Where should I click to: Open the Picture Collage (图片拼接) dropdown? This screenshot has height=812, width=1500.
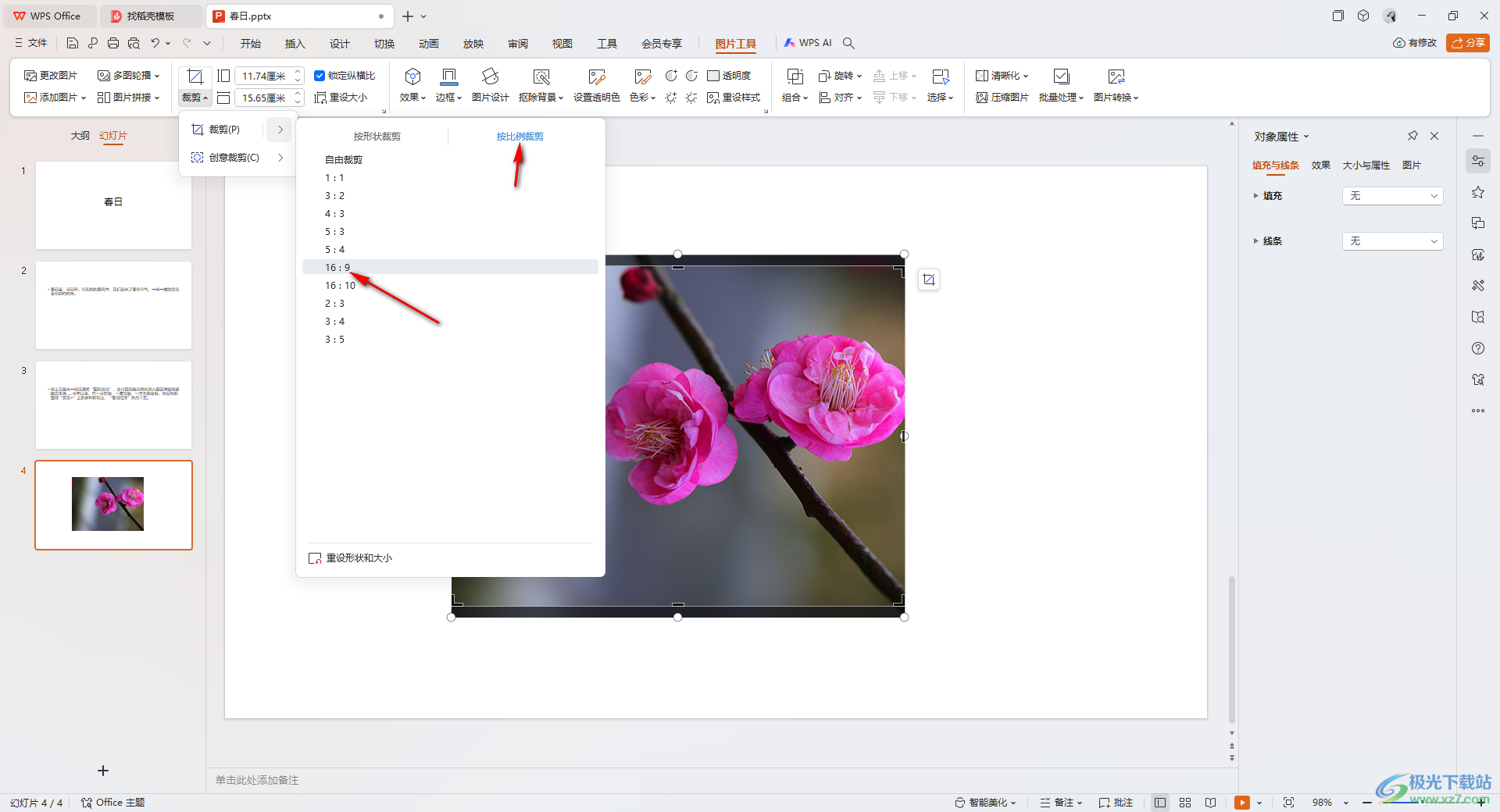[128, 98]
